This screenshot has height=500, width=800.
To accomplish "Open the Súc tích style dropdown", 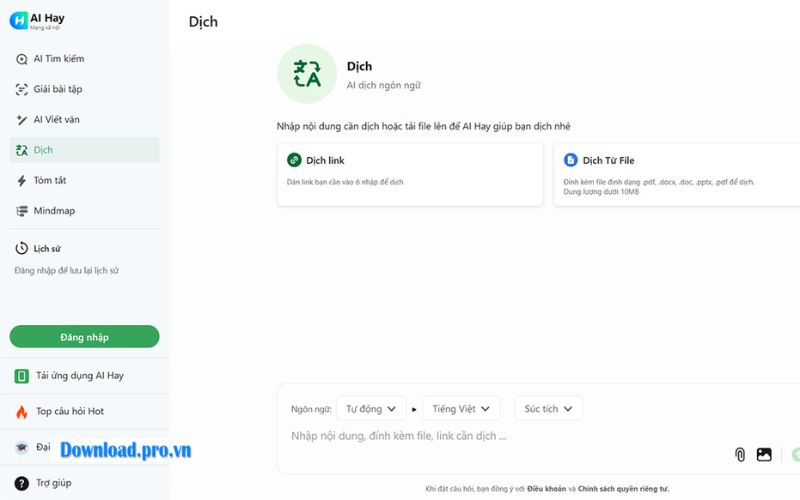I will [548, 409].
